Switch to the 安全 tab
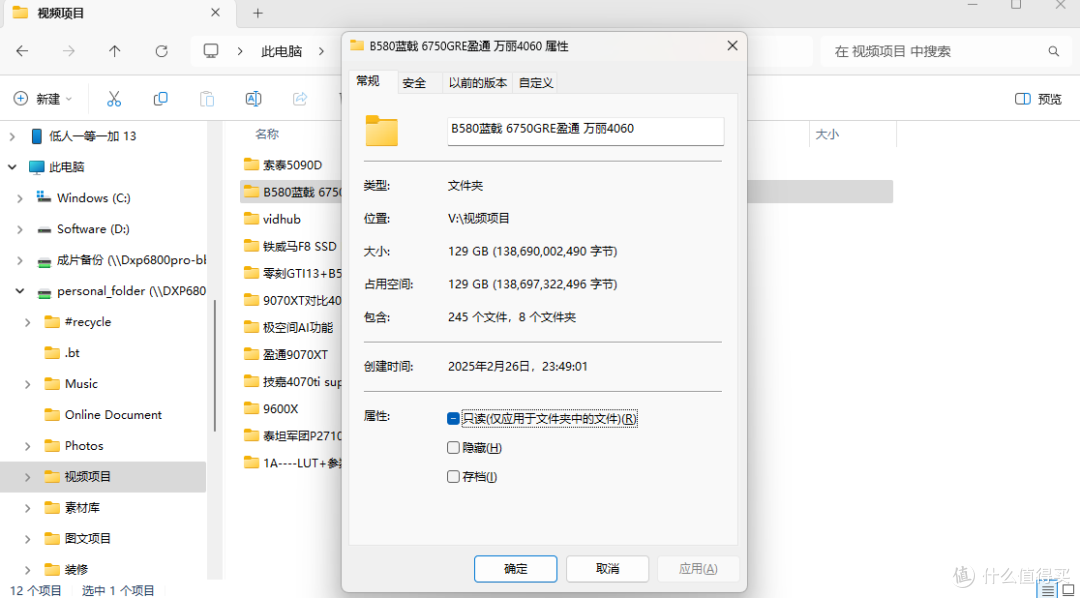This screenshot has height=598, width=1080. pyautogui.click(x=414, y=83)
